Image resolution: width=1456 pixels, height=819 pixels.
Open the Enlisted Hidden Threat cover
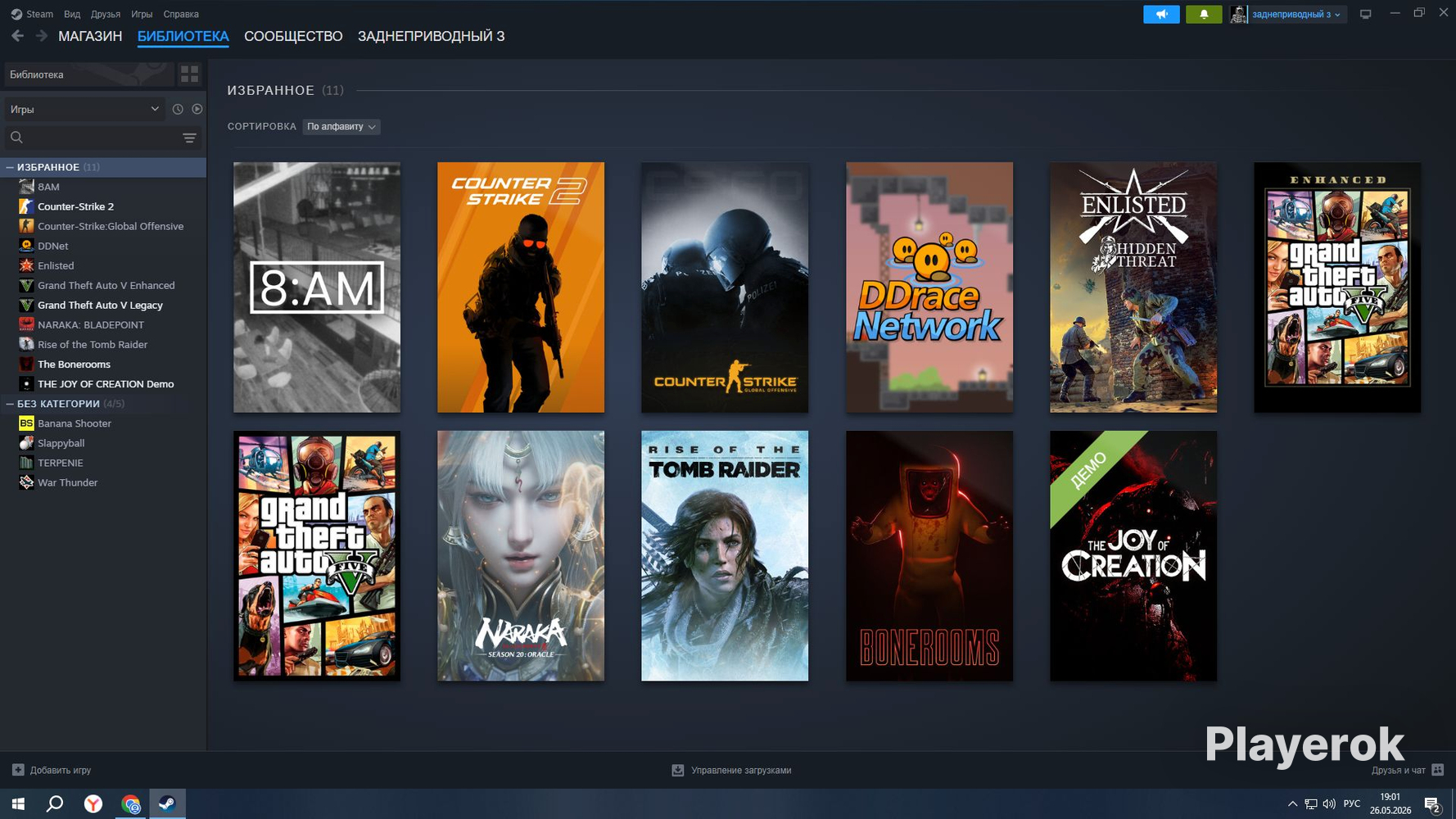[1133, 287]
